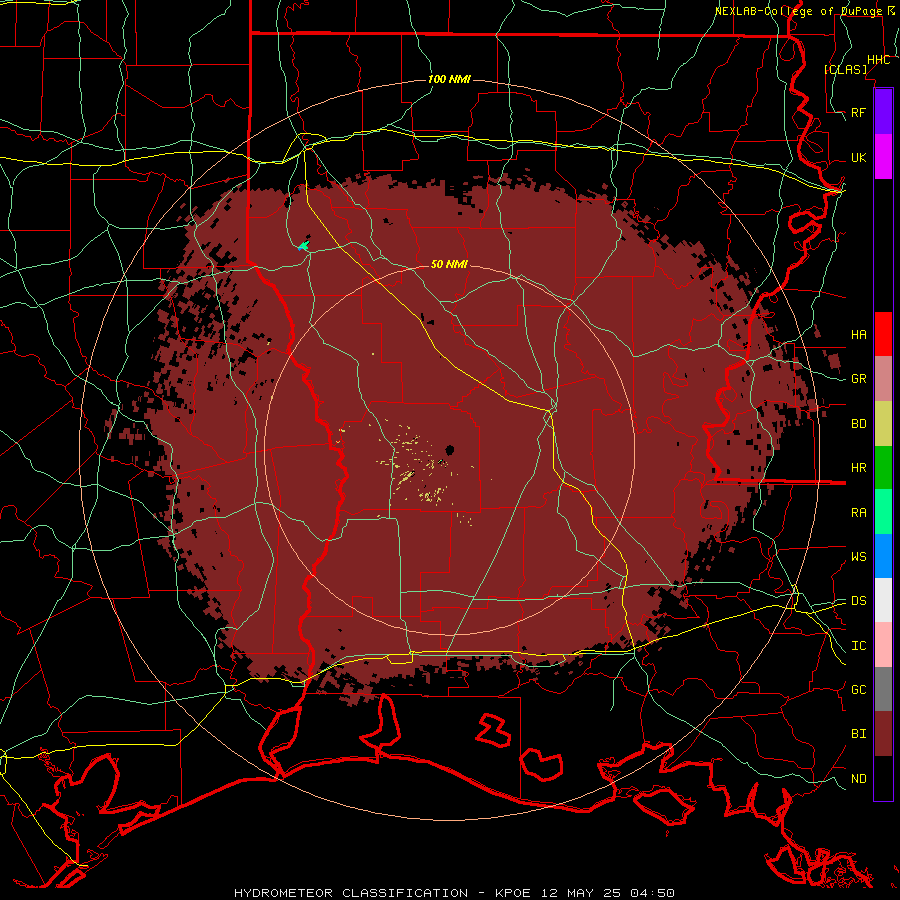The image size is (900, 900).
Task: Click the HHC product label
Action: click(878, 60)
